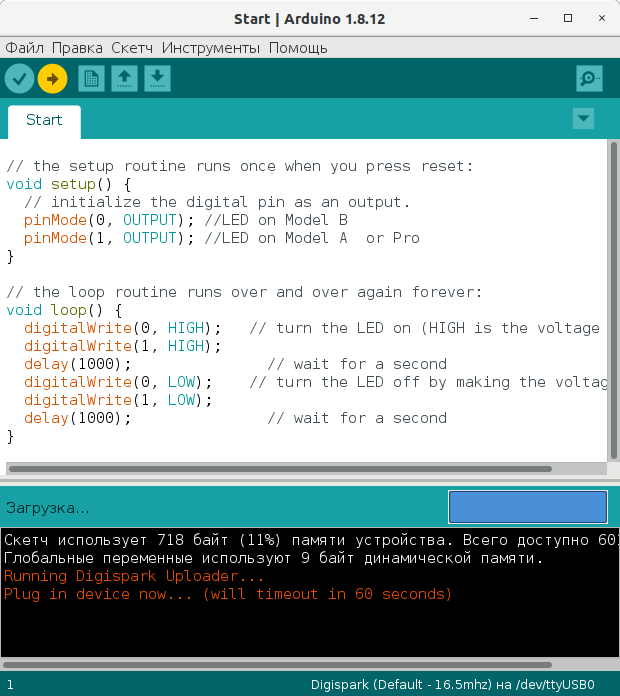The height and width of the screenshot is (696, 620).
Task: Open the Инструменты menu
Action: 210,48
